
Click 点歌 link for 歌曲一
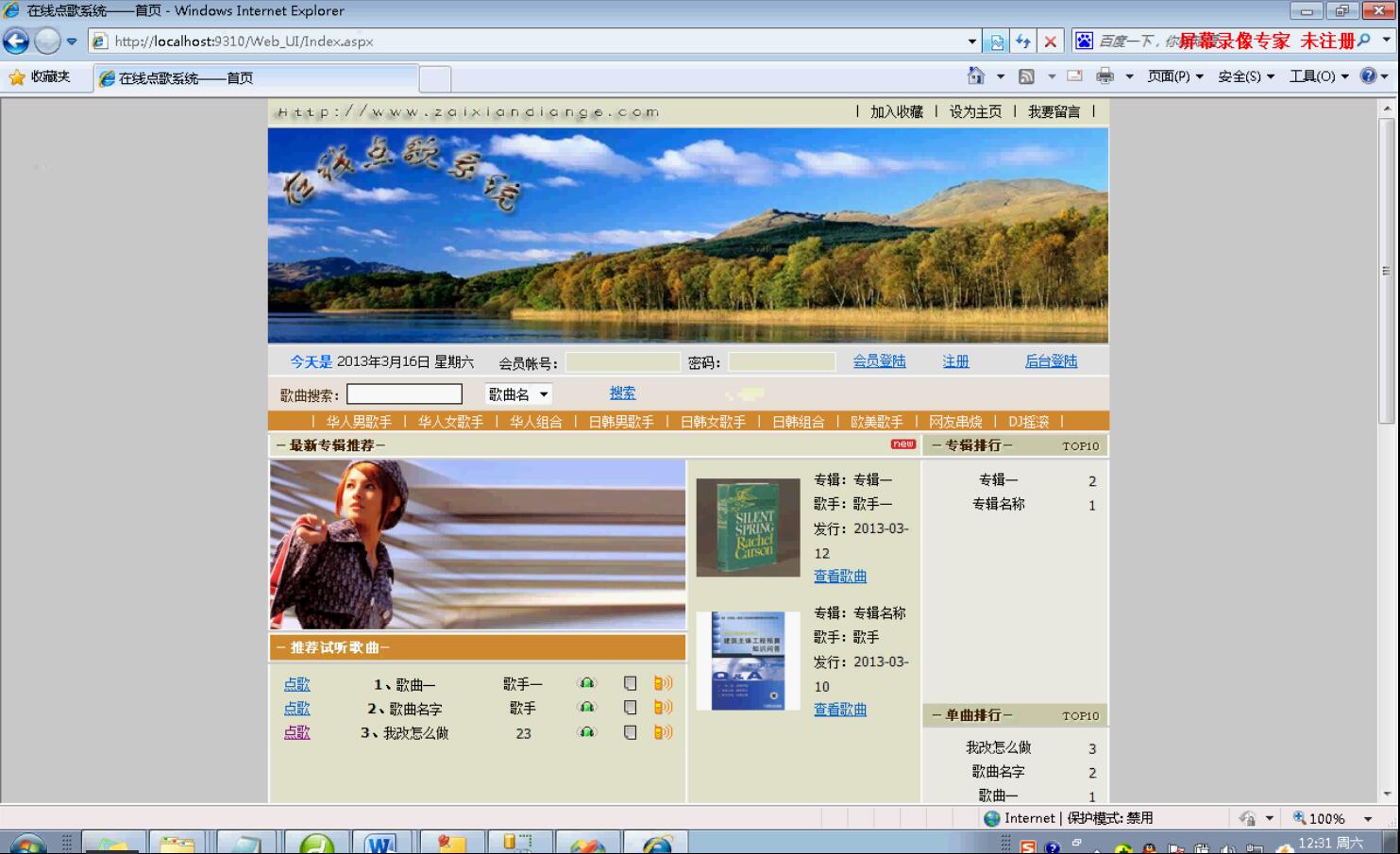click(x=296, y=684)
